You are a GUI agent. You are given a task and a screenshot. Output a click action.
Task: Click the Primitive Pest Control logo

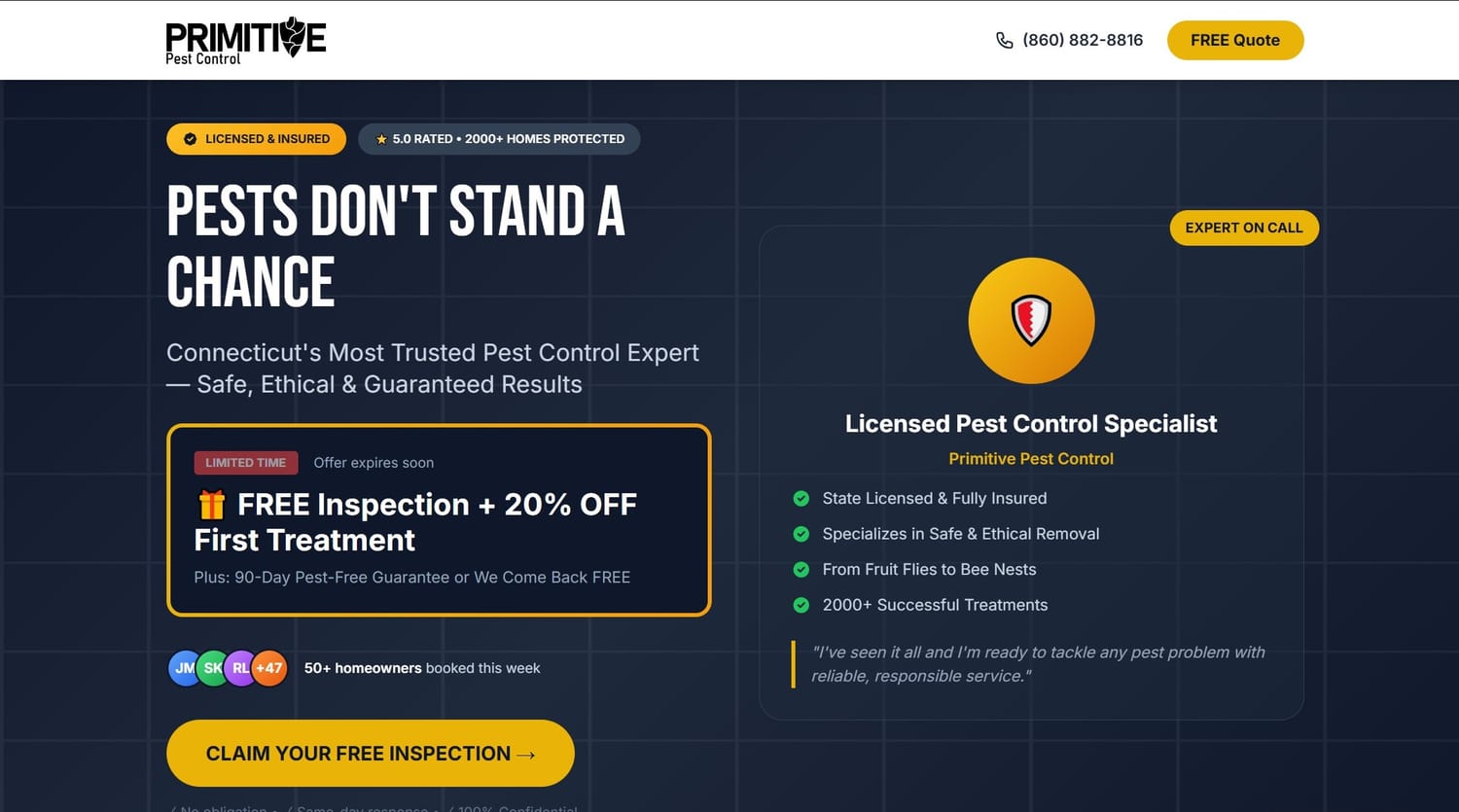pyautogui.click(x=245, y=41)
